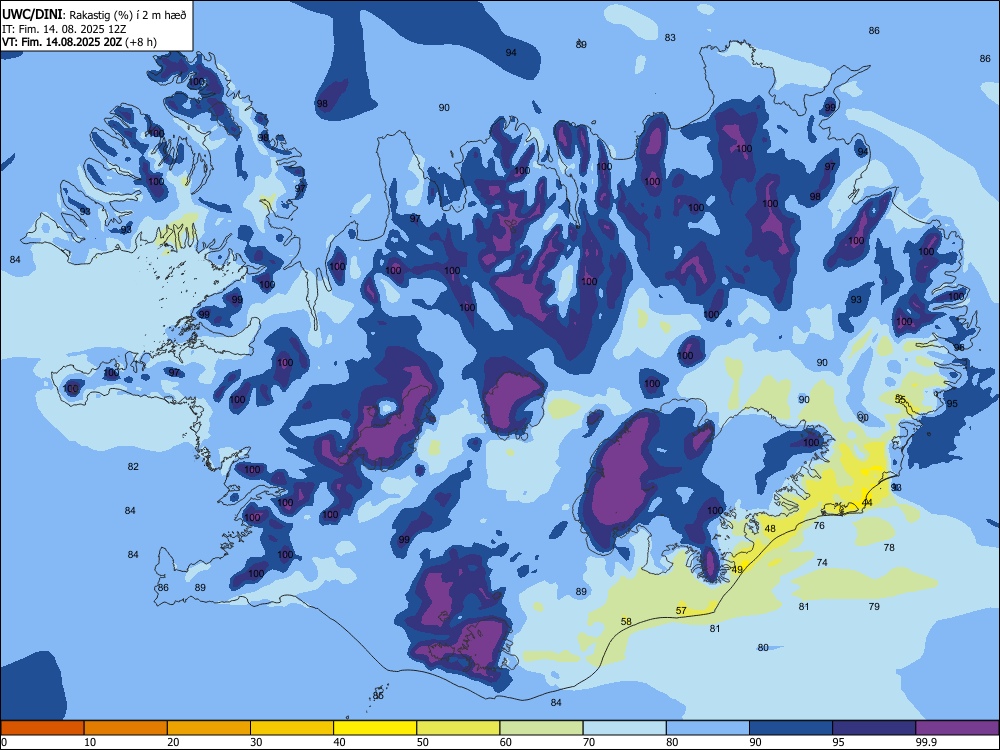The image size is (1000, 750).
Task: Click the humidity value '74' offshore
Action: click(822, 562)
